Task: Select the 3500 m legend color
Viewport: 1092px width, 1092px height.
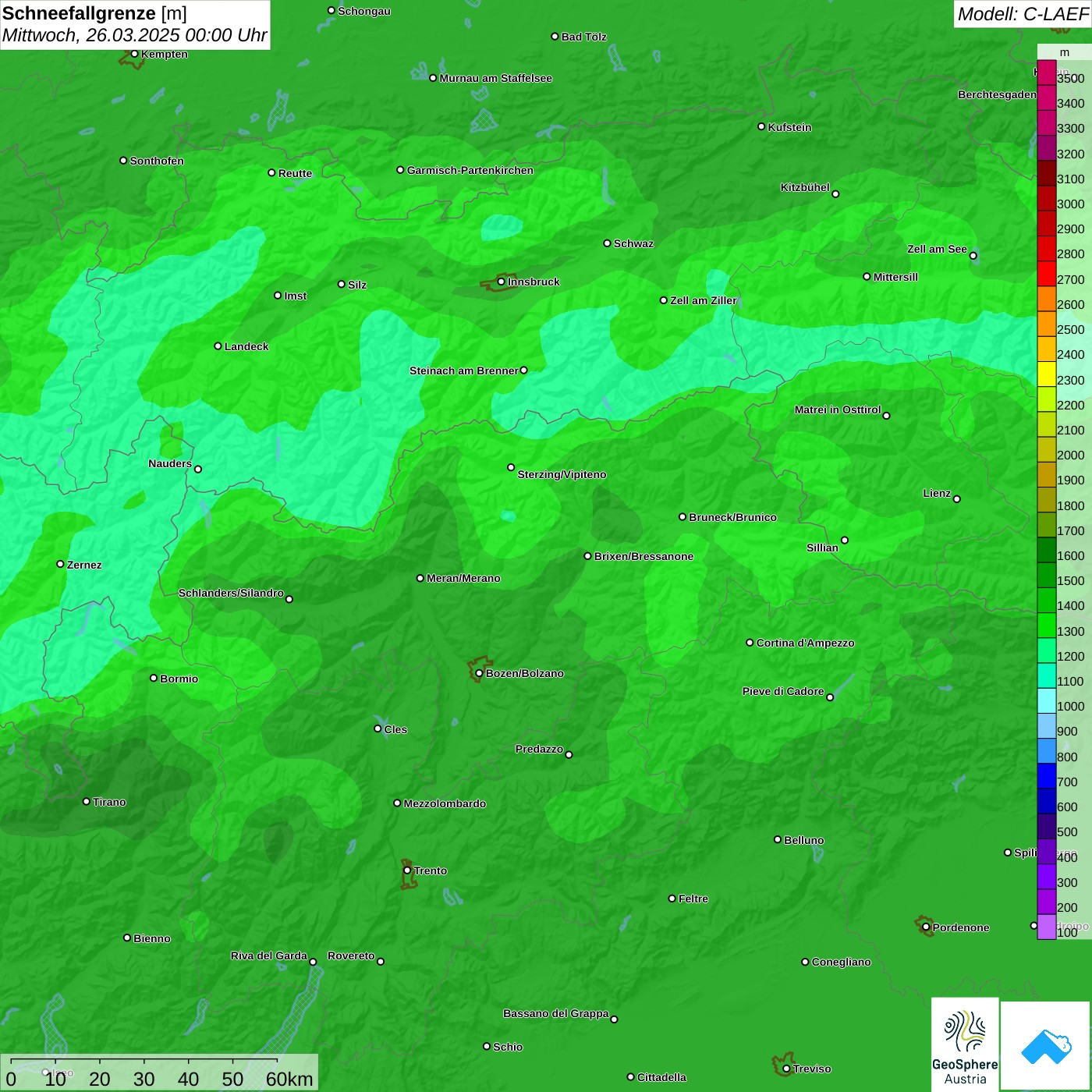Action: pyautogui.click(x=1046, y=73)
